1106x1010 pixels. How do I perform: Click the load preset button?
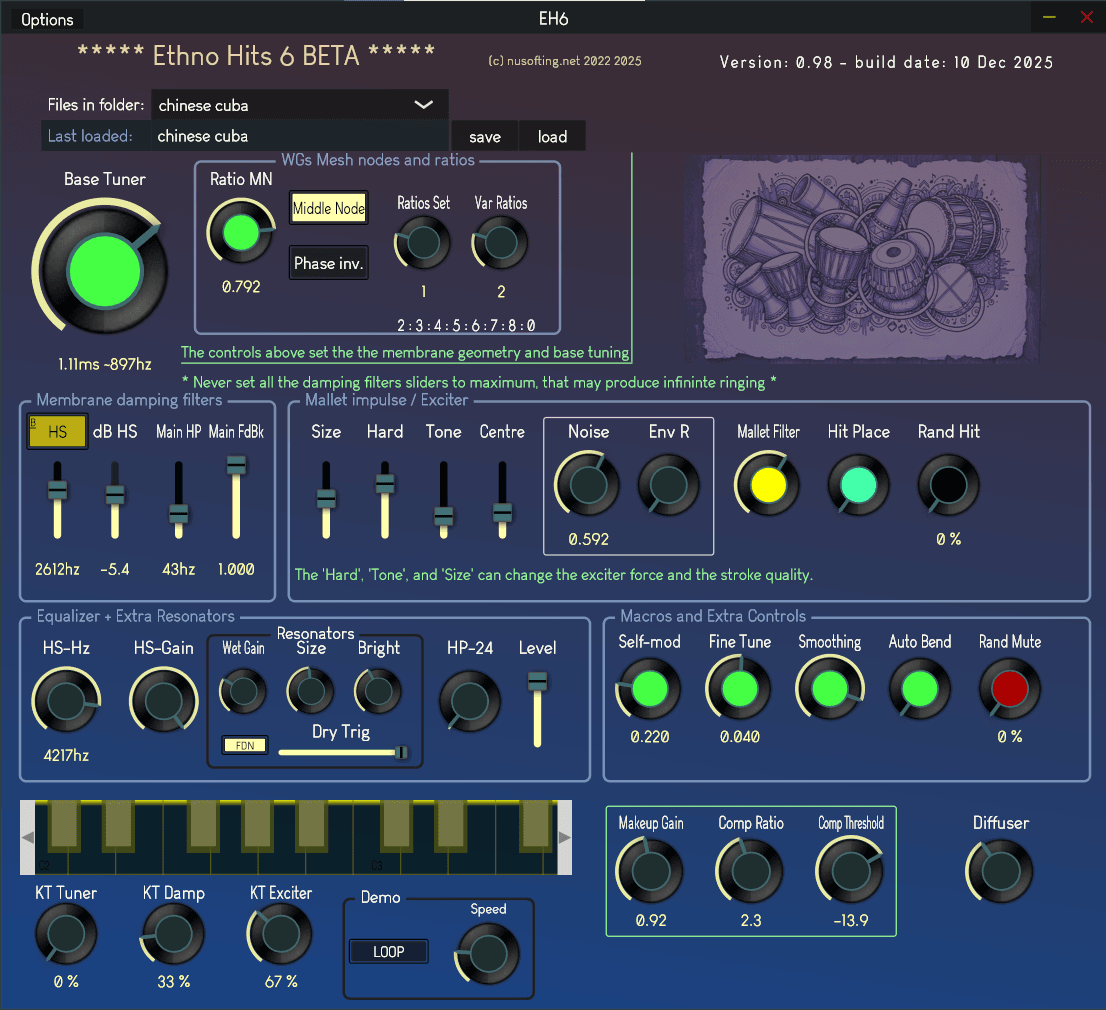pos(552,137)
